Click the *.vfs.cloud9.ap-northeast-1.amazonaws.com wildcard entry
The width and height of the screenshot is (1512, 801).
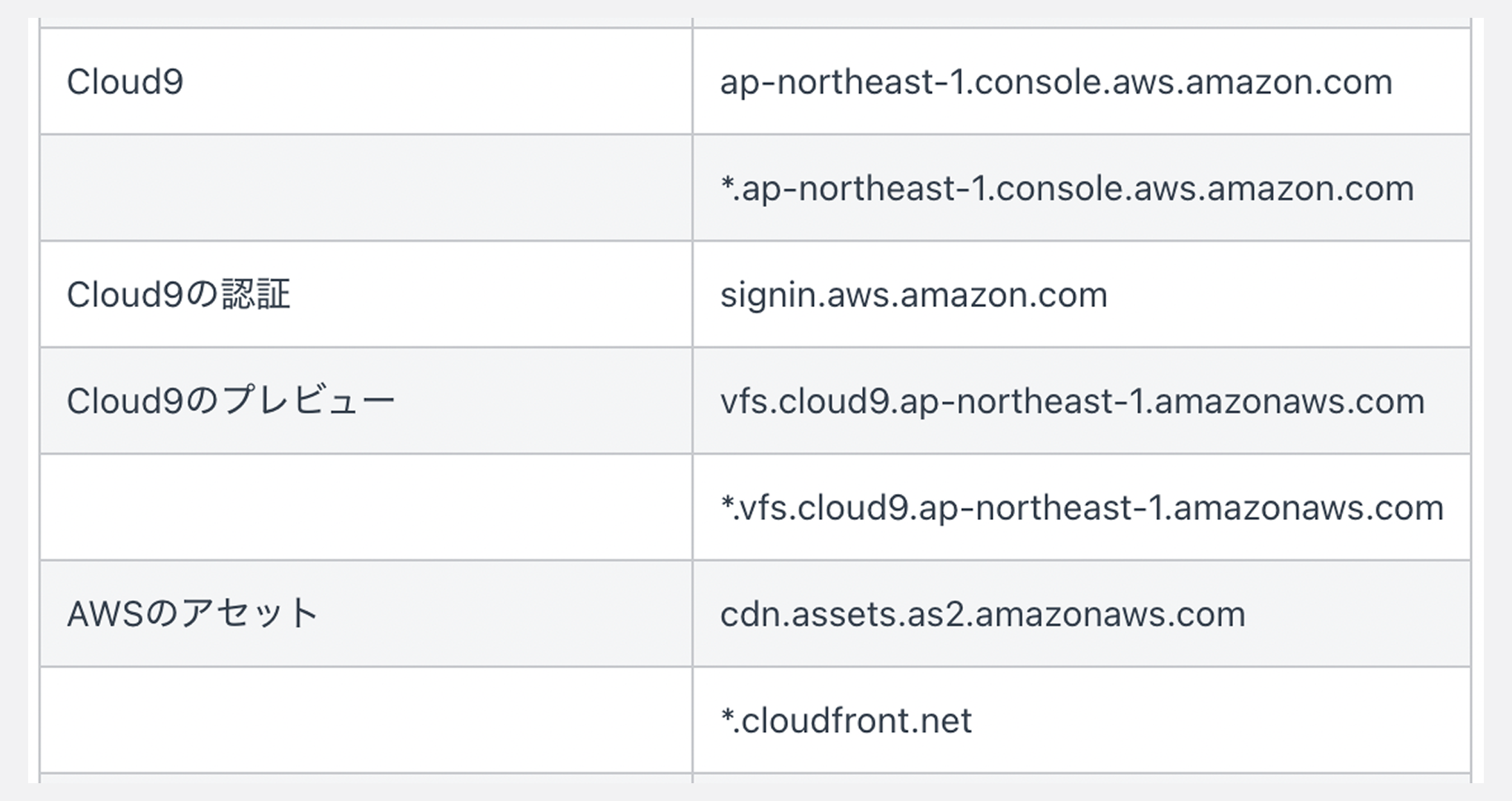pos(1082,508)
